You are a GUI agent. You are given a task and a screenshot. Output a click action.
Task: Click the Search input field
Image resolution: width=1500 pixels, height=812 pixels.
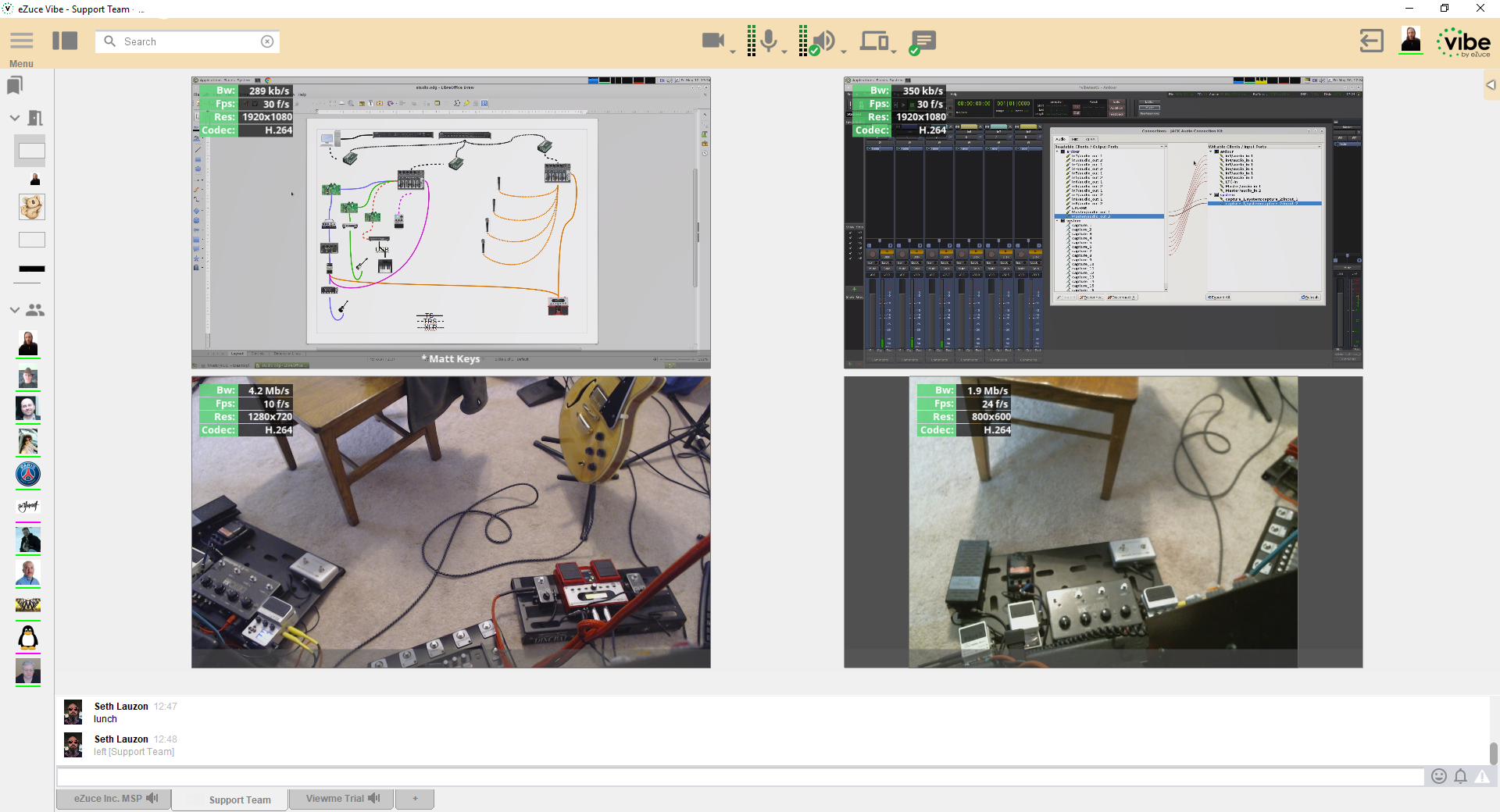[187, 41]
